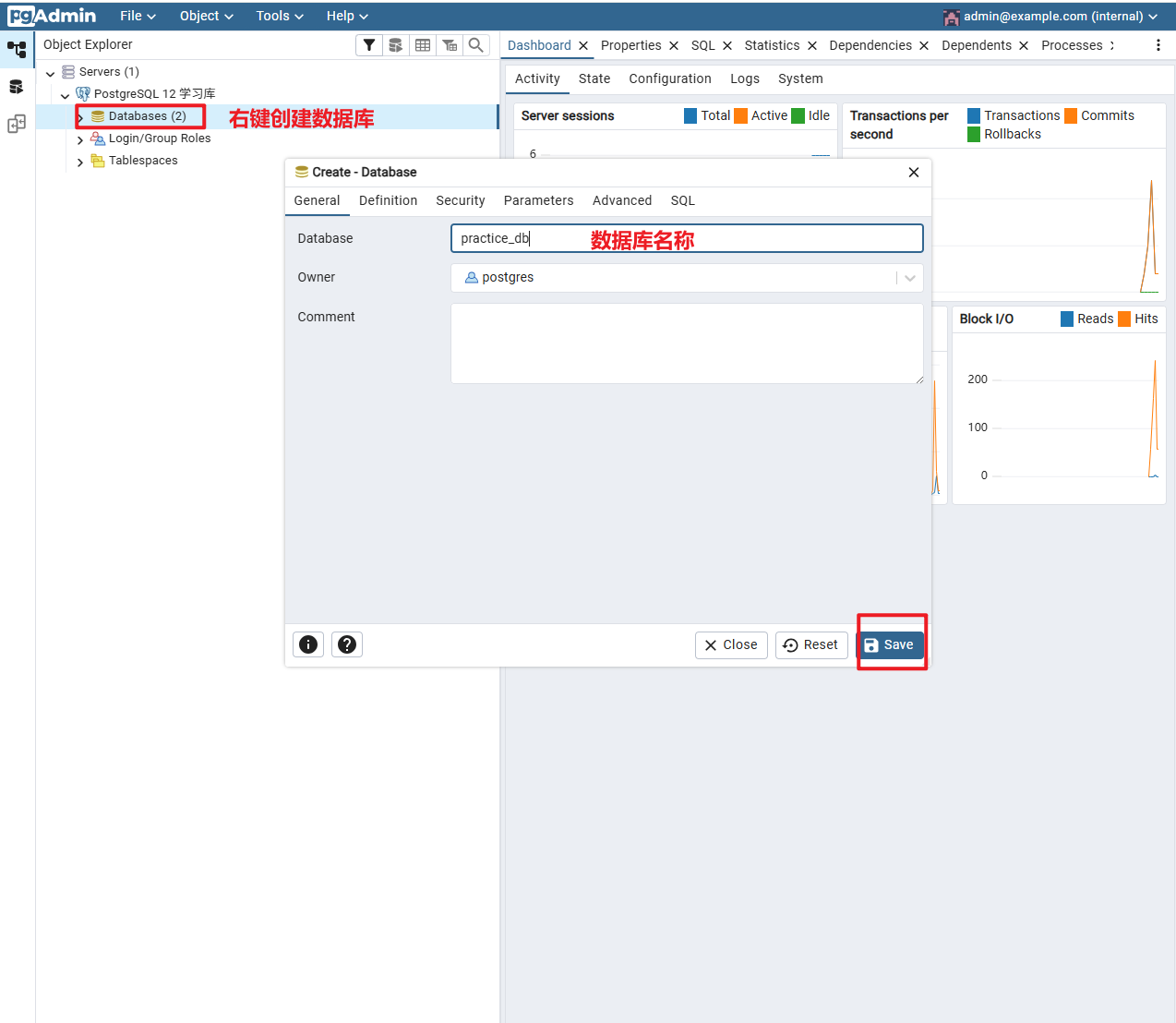Close the Properties tab

click(674, 46)
